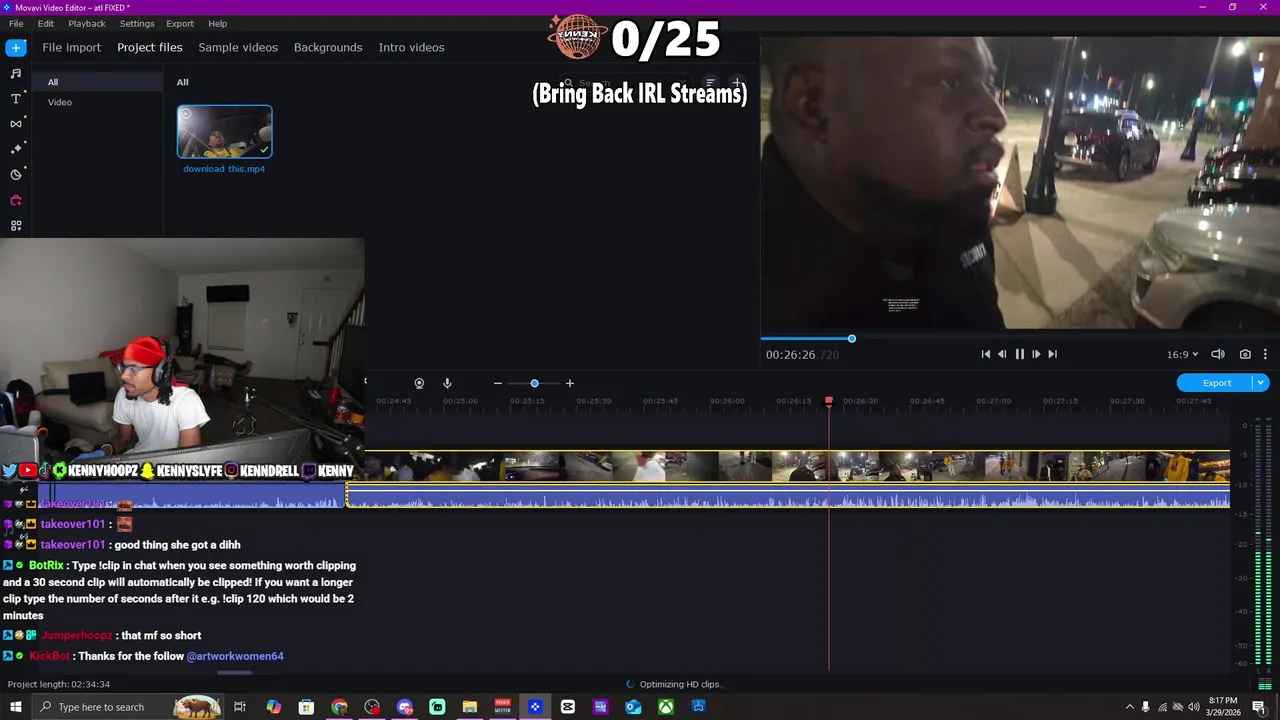Open the Stickers/elements clock-shaped icon
The height and width of the screenshot is (720, 1280).
click(x=16, y=175)
